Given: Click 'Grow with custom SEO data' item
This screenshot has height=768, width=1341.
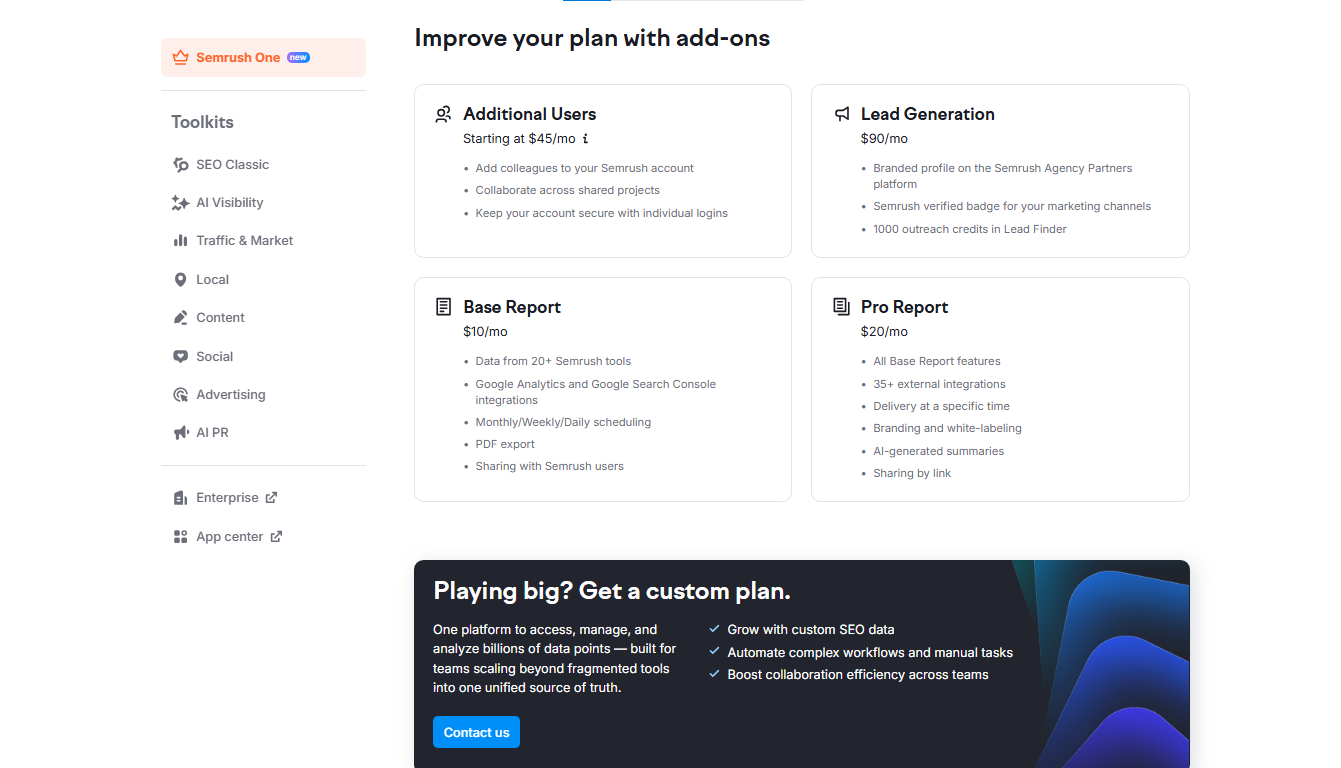Looking at the screenshot, I should (x=810, y=629).
